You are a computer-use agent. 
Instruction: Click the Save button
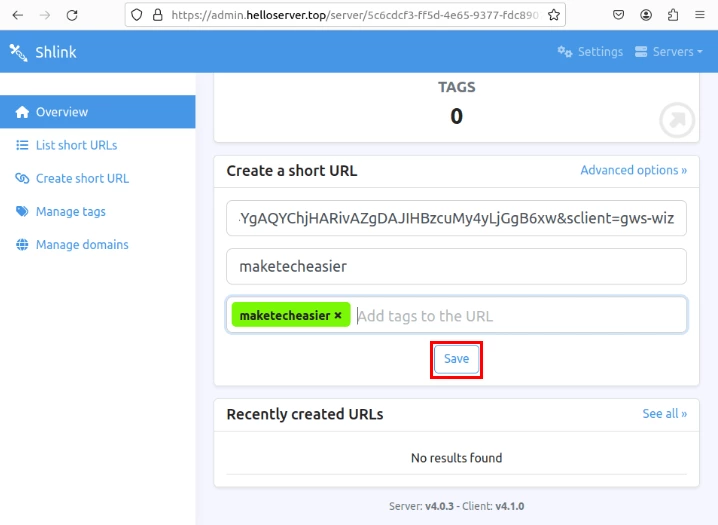pos(457,359)
